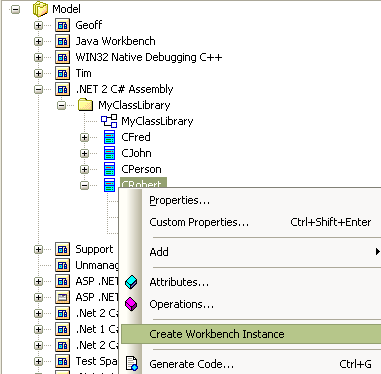The width and height of the screenshot is (381, 374).
Task: Select WIN32 Native Debugging C++ label
Action: coord(149,57)
